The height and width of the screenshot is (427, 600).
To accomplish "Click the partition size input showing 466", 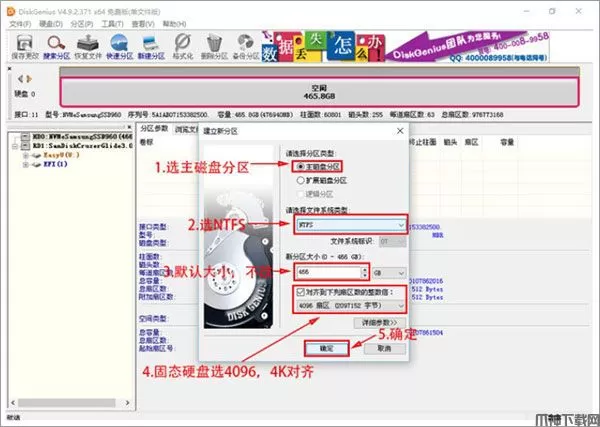I will pos(329,272).
